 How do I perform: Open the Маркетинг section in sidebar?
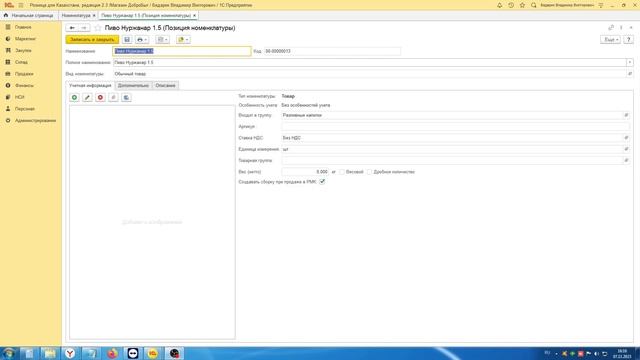pos(25,39)
